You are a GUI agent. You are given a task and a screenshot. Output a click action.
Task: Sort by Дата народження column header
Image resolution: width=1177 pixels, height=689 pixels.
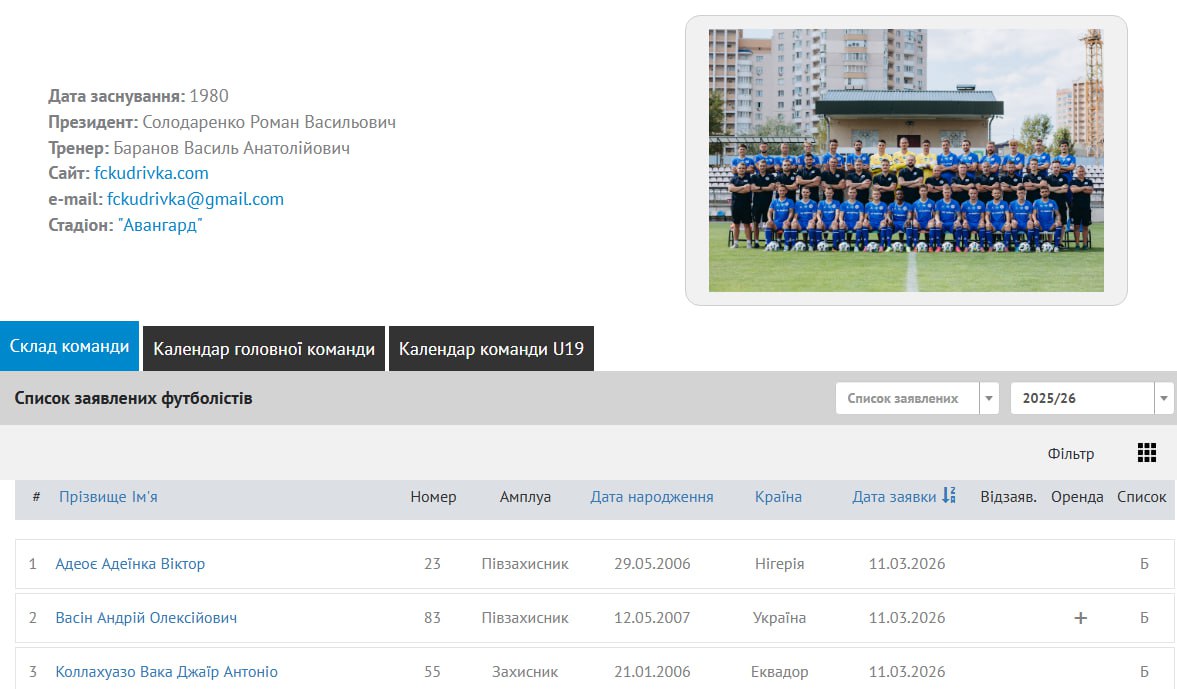pos(652,497)
